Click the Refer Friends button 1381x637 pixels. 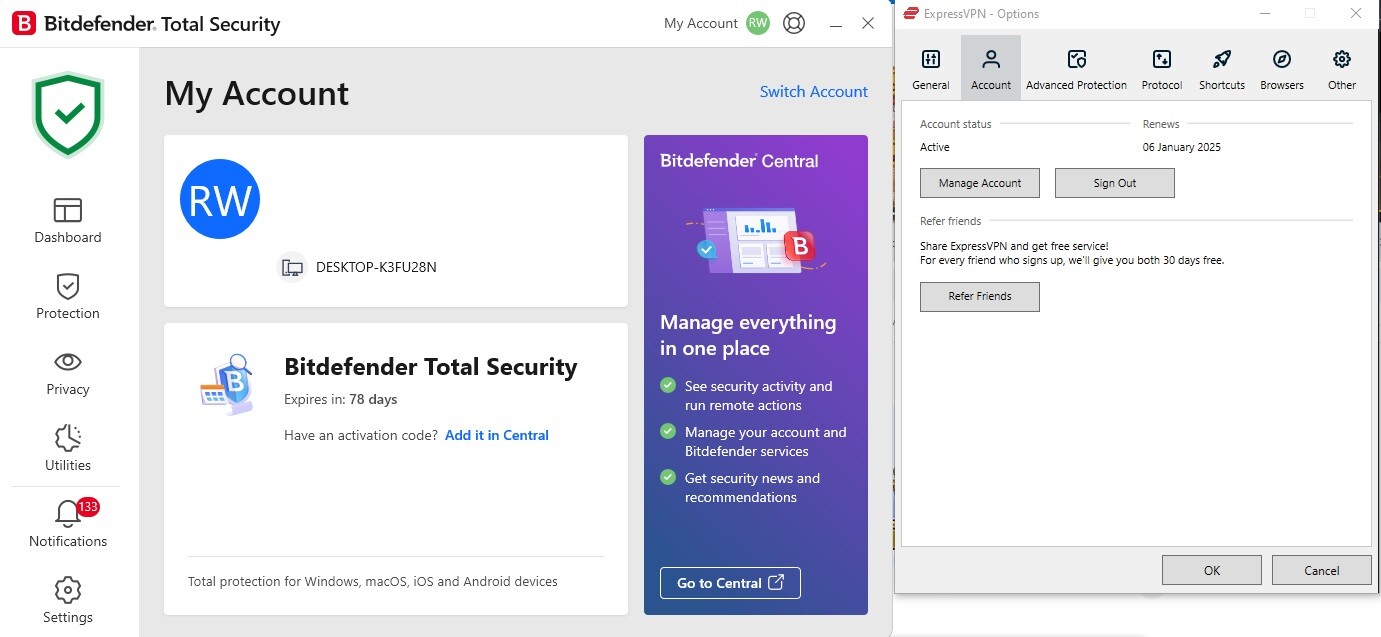pyautogui.click(x=980, y=296)
